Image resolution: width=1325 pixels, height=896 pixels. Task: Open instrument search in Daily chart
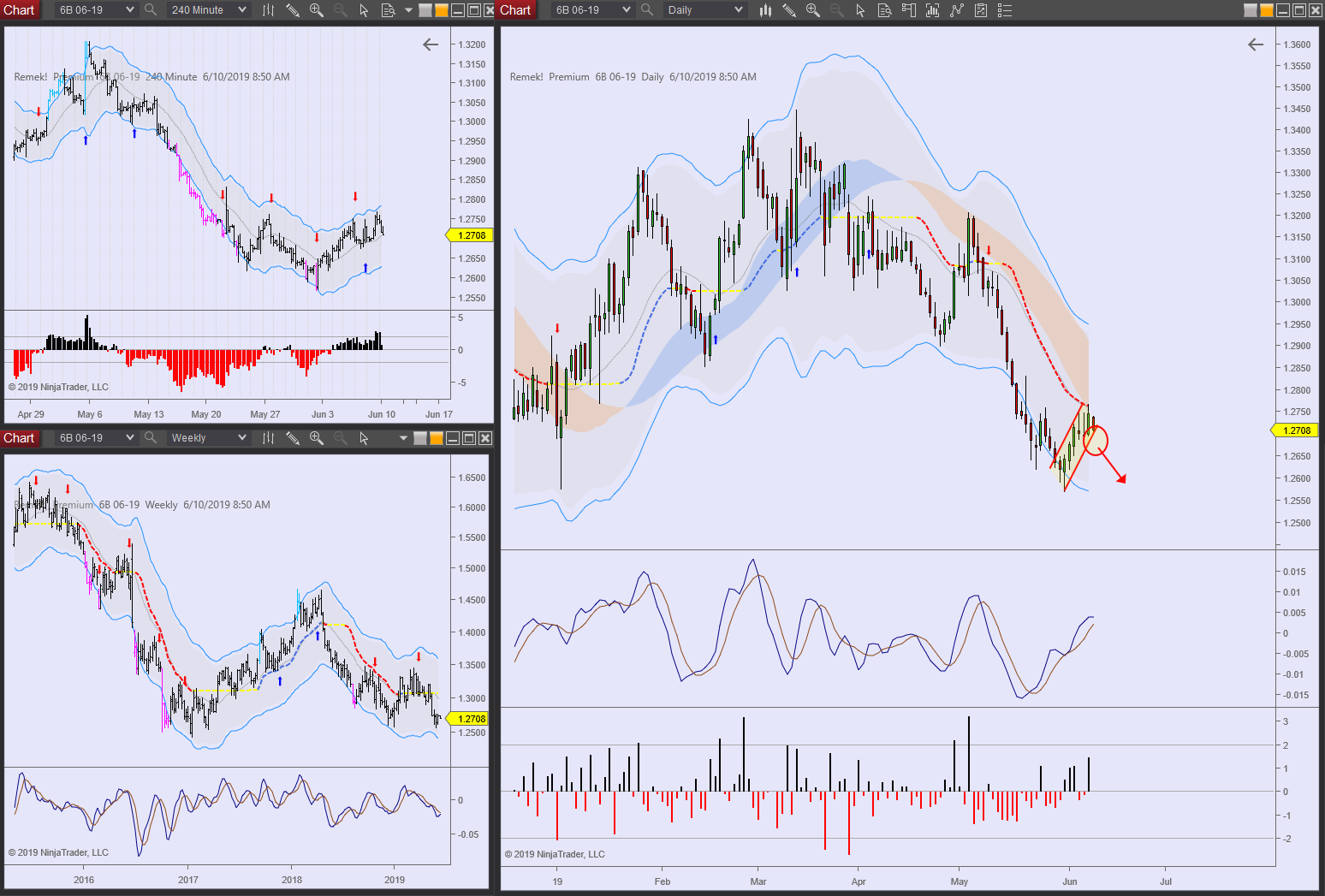pyautogui.click(x=647, y=9)
